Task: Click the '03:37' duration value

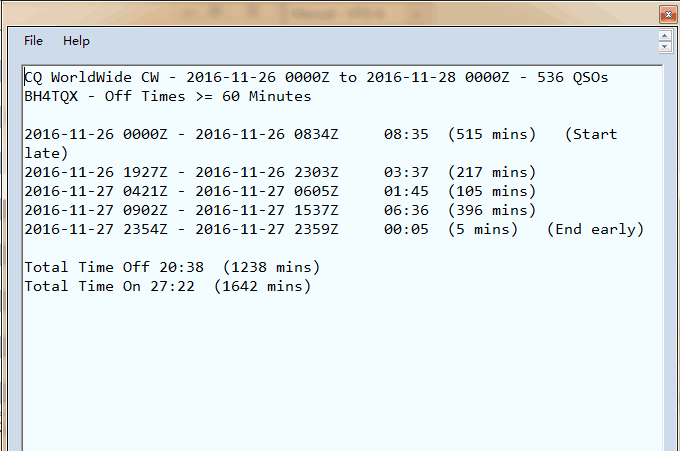Action: point(406,173)
